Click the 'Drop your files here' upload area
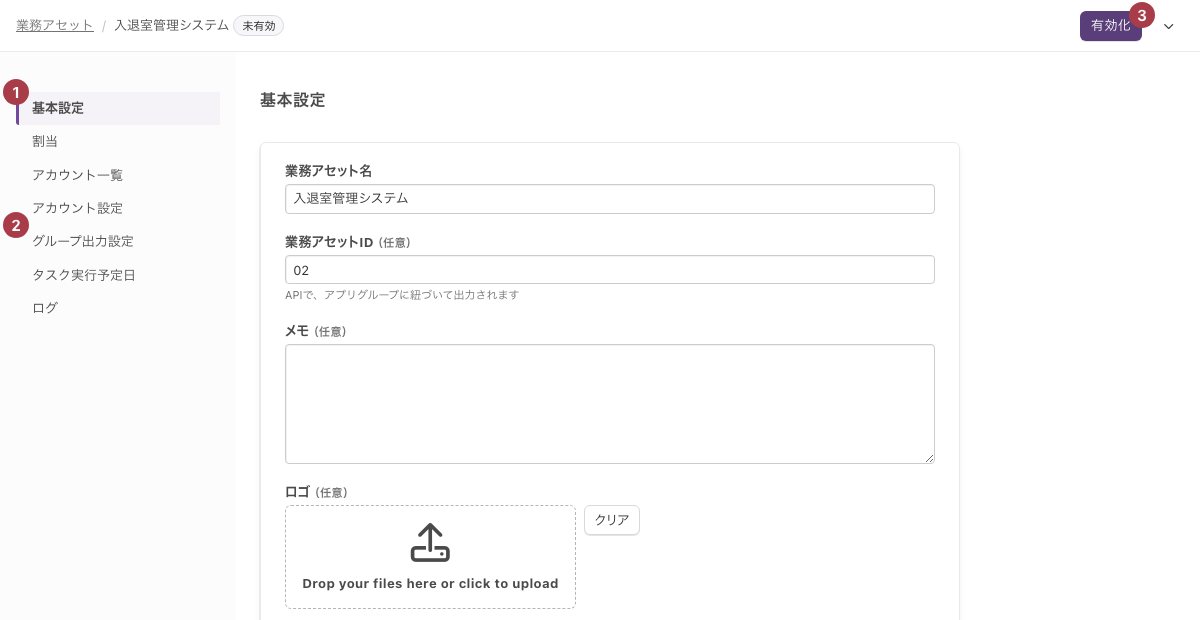 (x=430, y=557)
